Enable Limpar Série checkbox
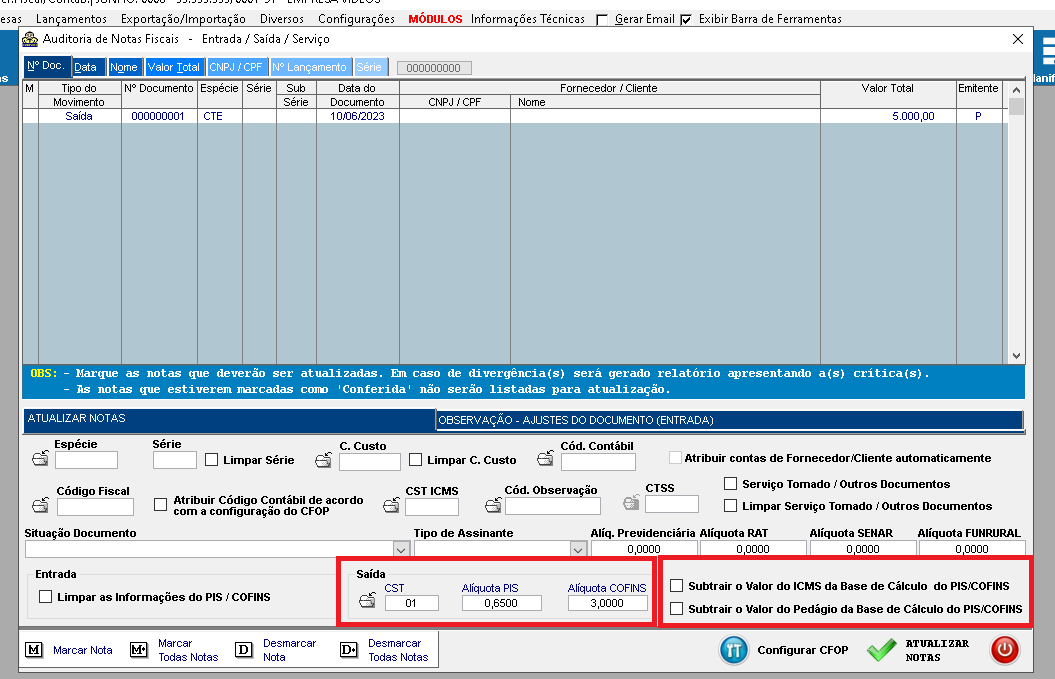Screen dimensions: 1055x679 click(x=211, y=460)
